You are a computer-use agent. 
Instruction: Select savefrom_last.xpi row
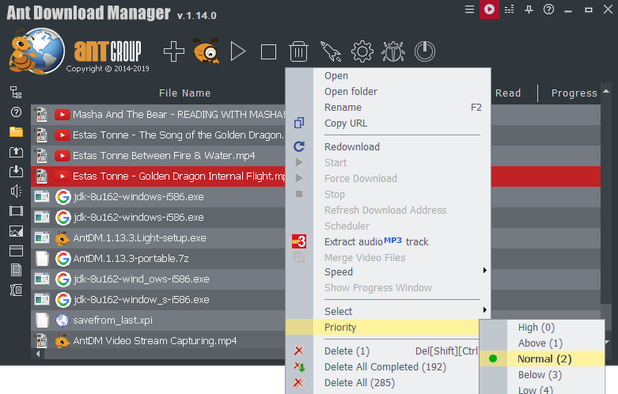158,320
